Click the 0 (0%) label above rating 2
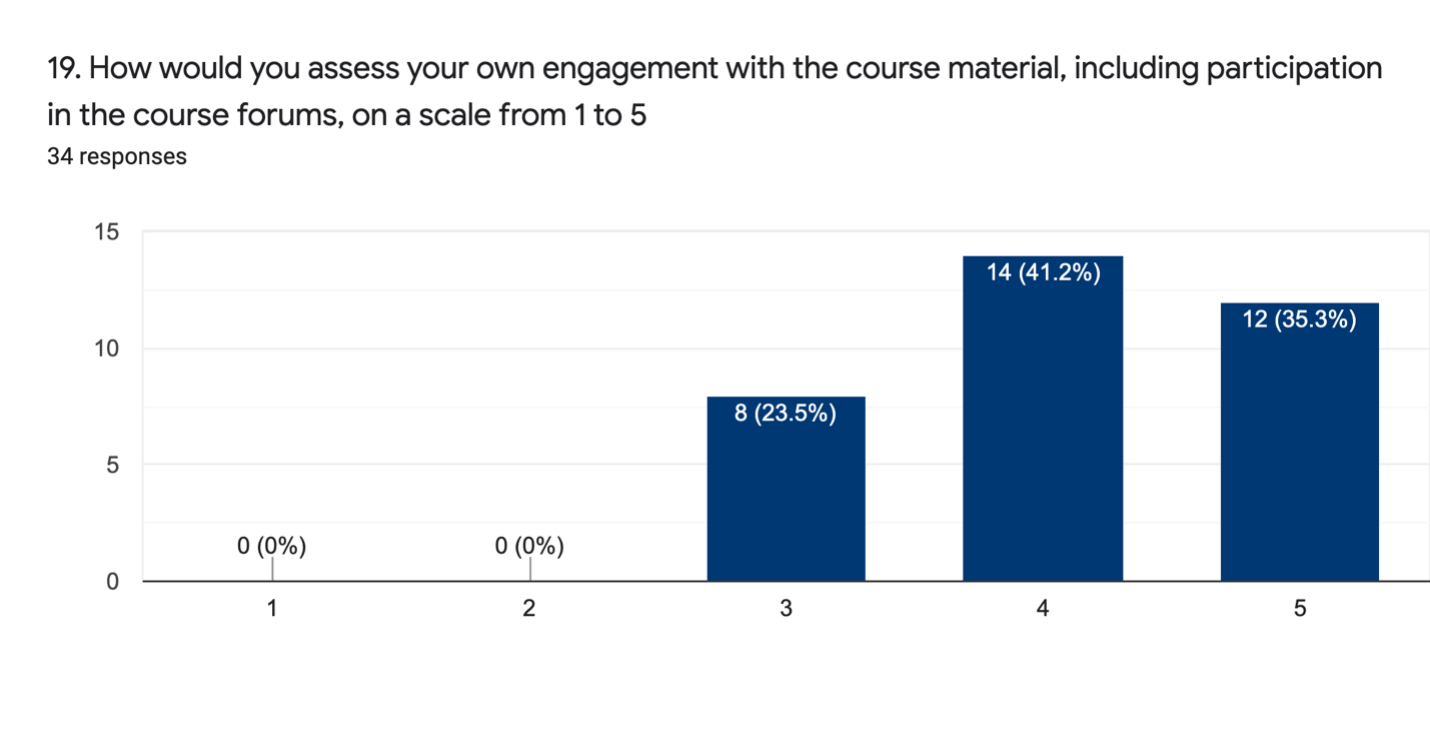The image size is (1430, 730). pyautogui.click(x=530, y=546)
